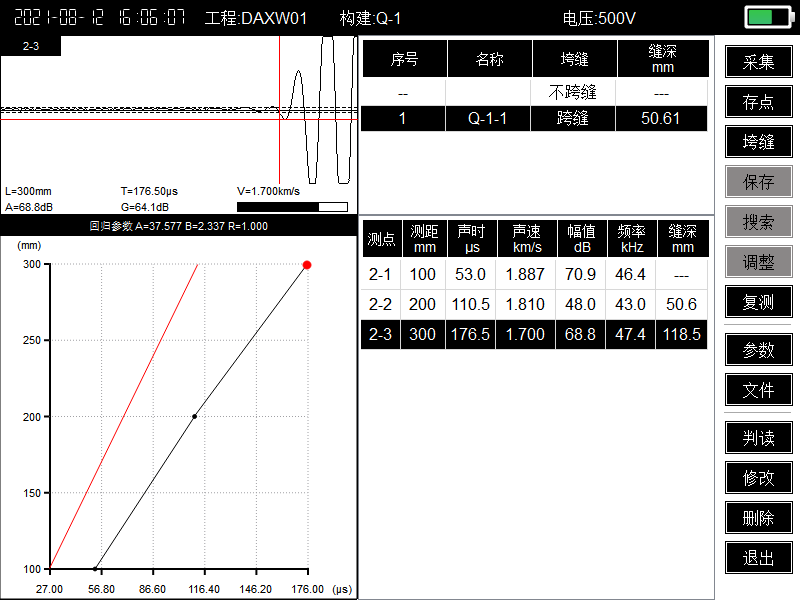Select the 不跨缝 row cell

tap(572, 92)
